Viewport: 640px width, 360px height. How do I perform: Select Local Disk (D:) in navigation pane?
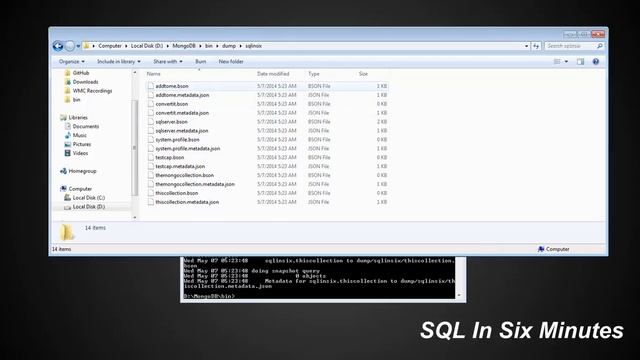coord(89,207)
